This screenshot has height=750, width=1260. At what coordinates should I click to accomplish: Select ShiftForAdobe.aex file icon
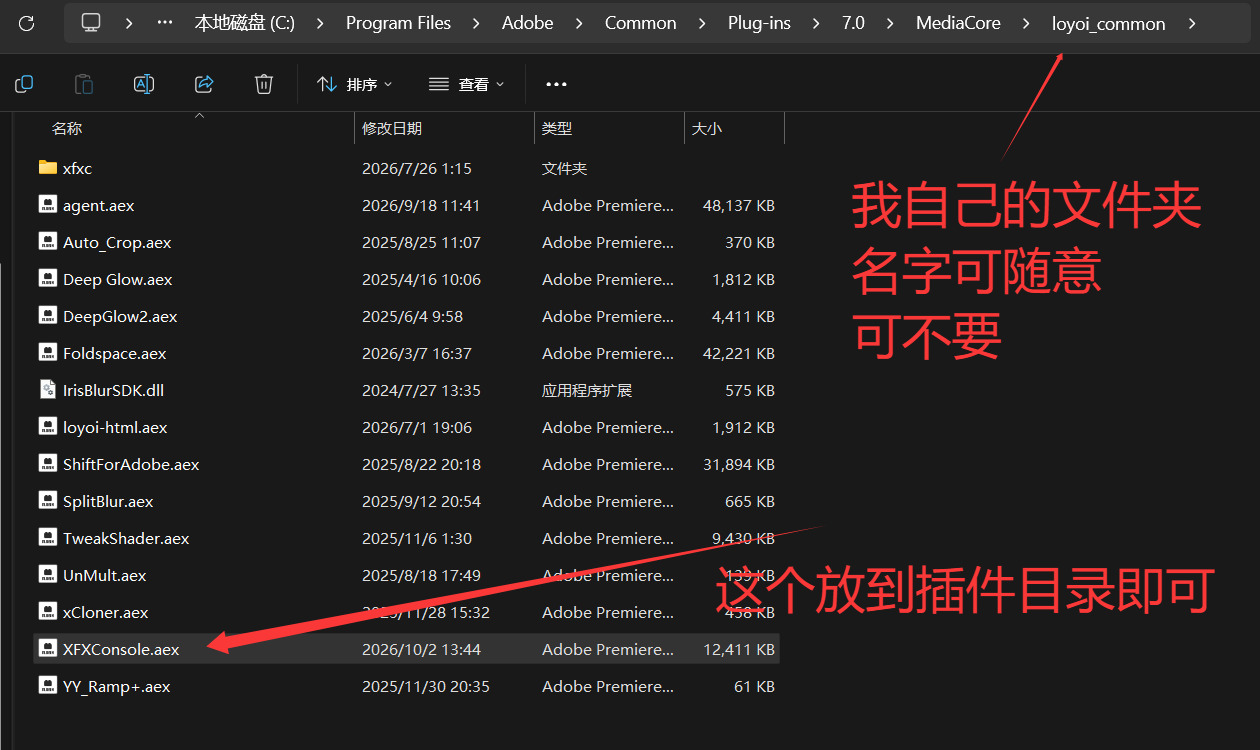pyautogui.click(x=48, y=463)
